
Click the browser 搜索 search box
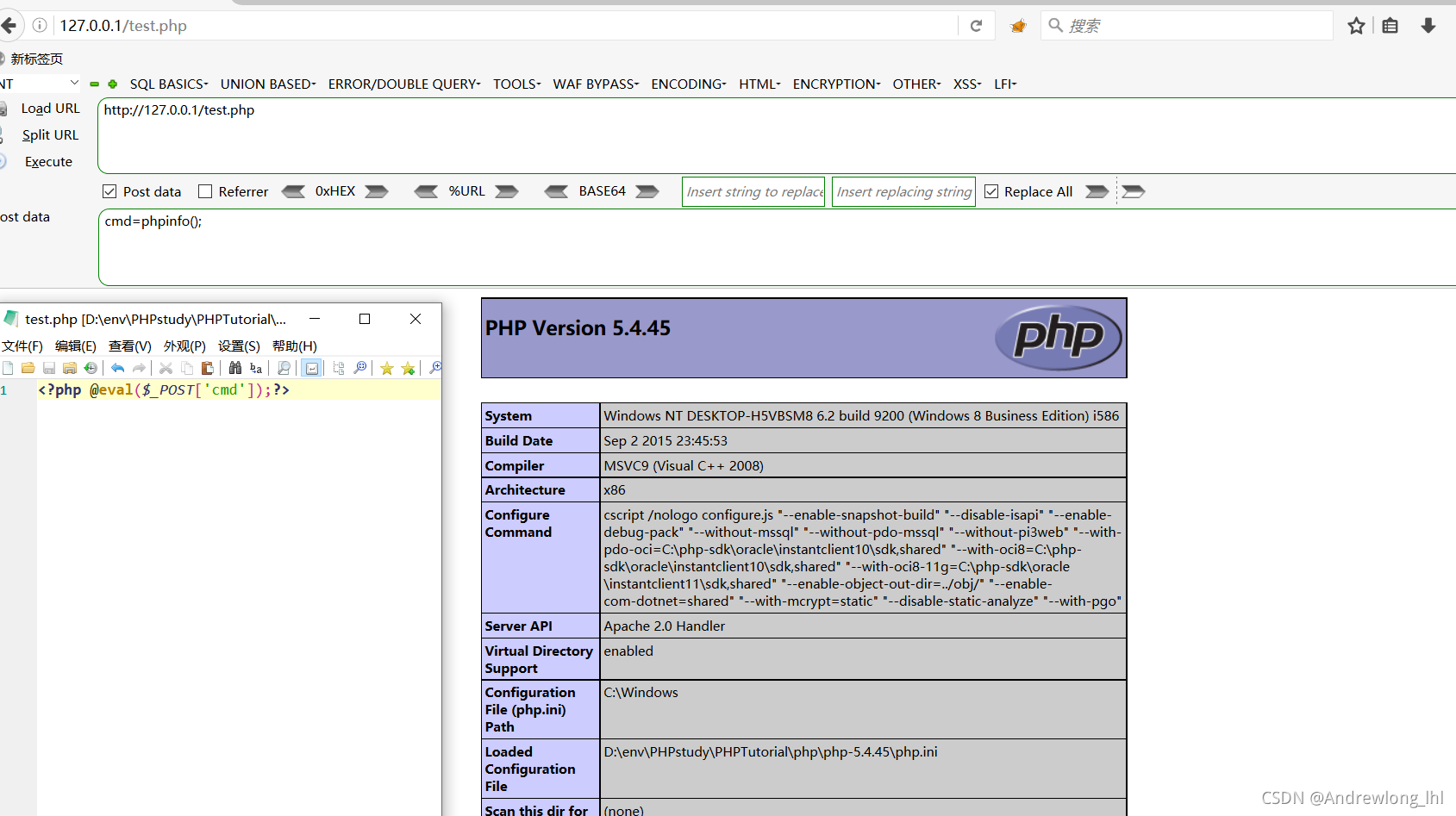pos(1186,26)
